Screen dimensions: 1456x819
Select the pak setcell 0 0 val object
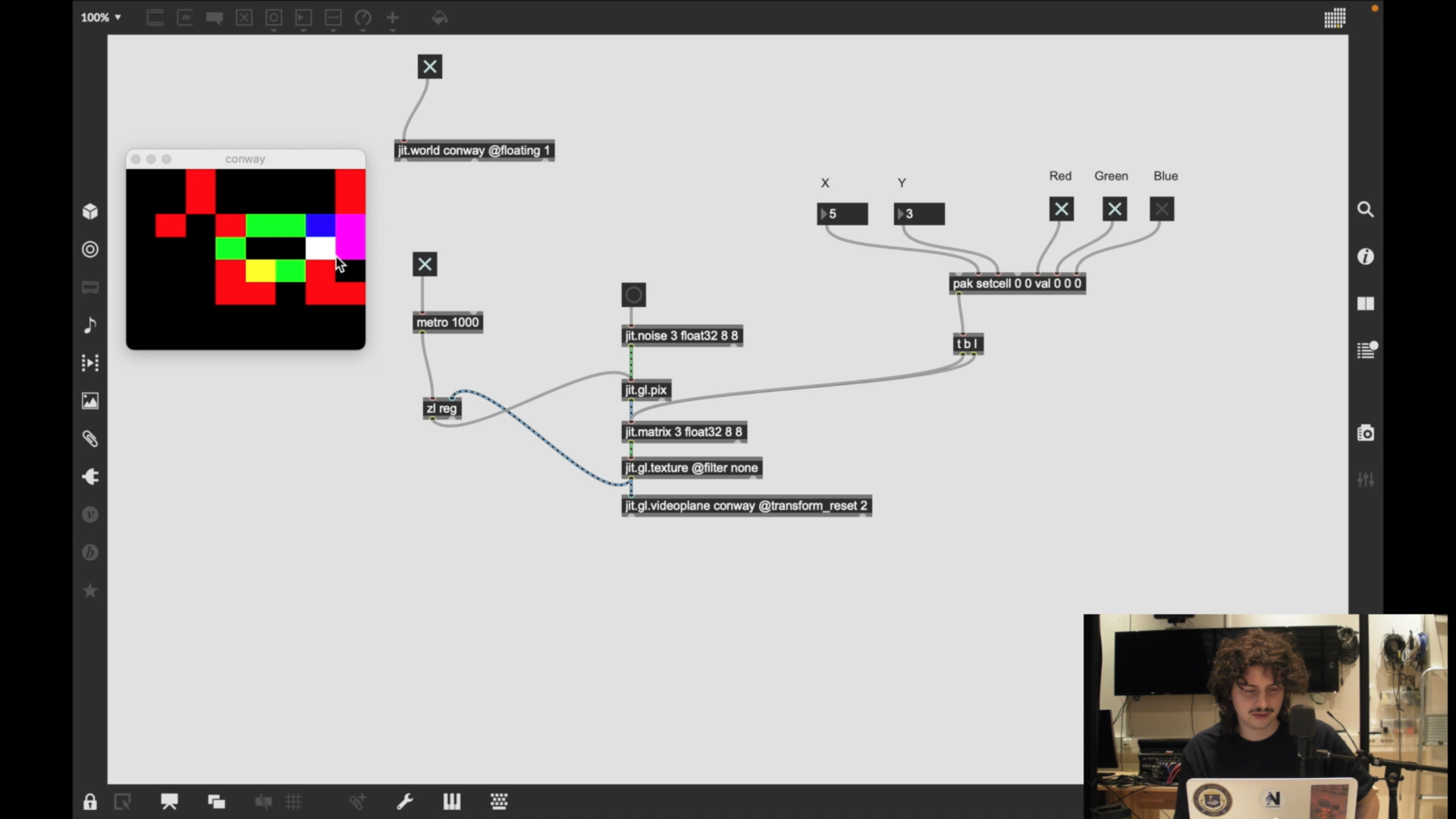click(x=1018, y=284)
